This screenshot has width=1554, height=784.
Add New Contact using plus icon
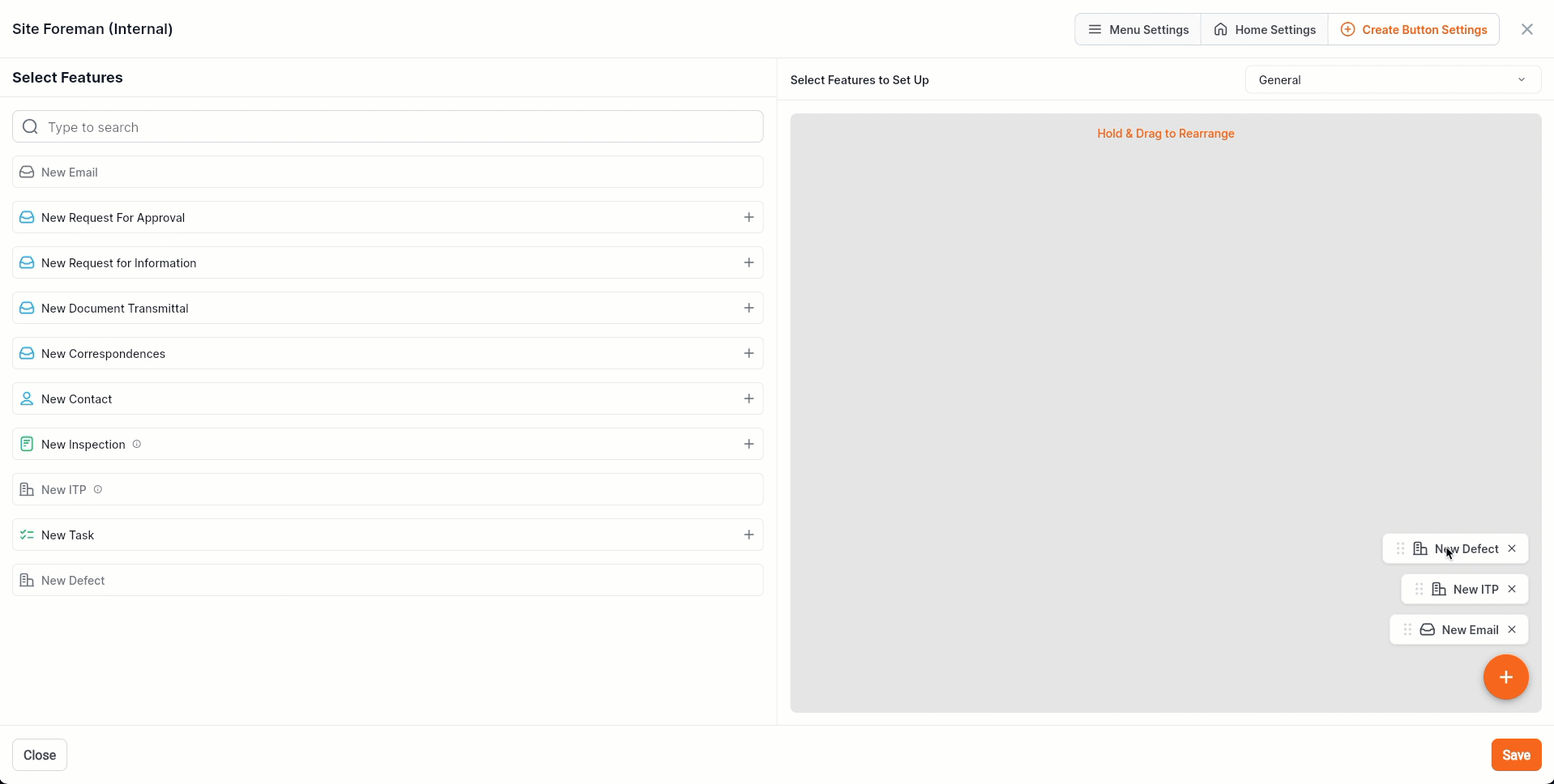749,398
